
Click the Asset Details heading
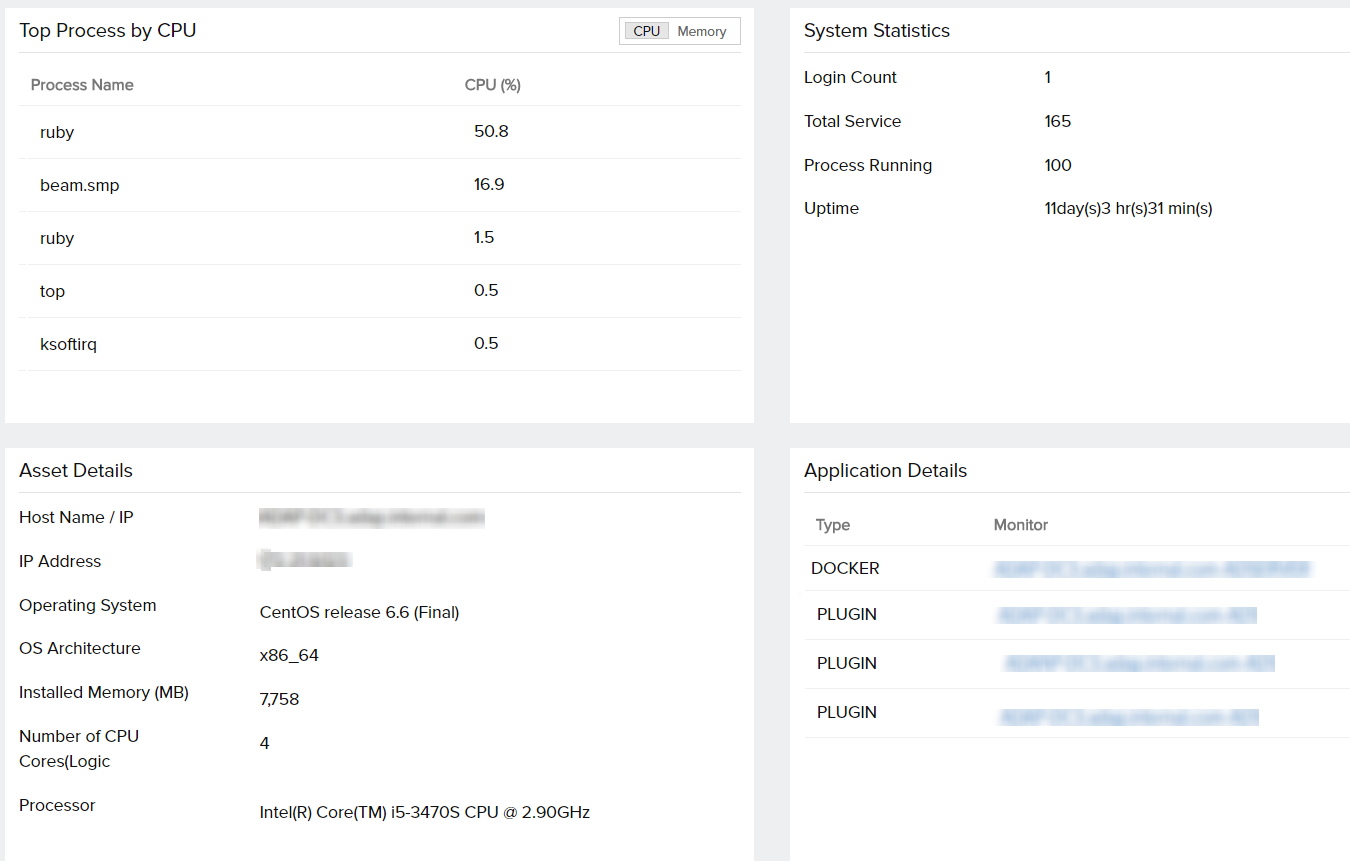tap(75, 470)
